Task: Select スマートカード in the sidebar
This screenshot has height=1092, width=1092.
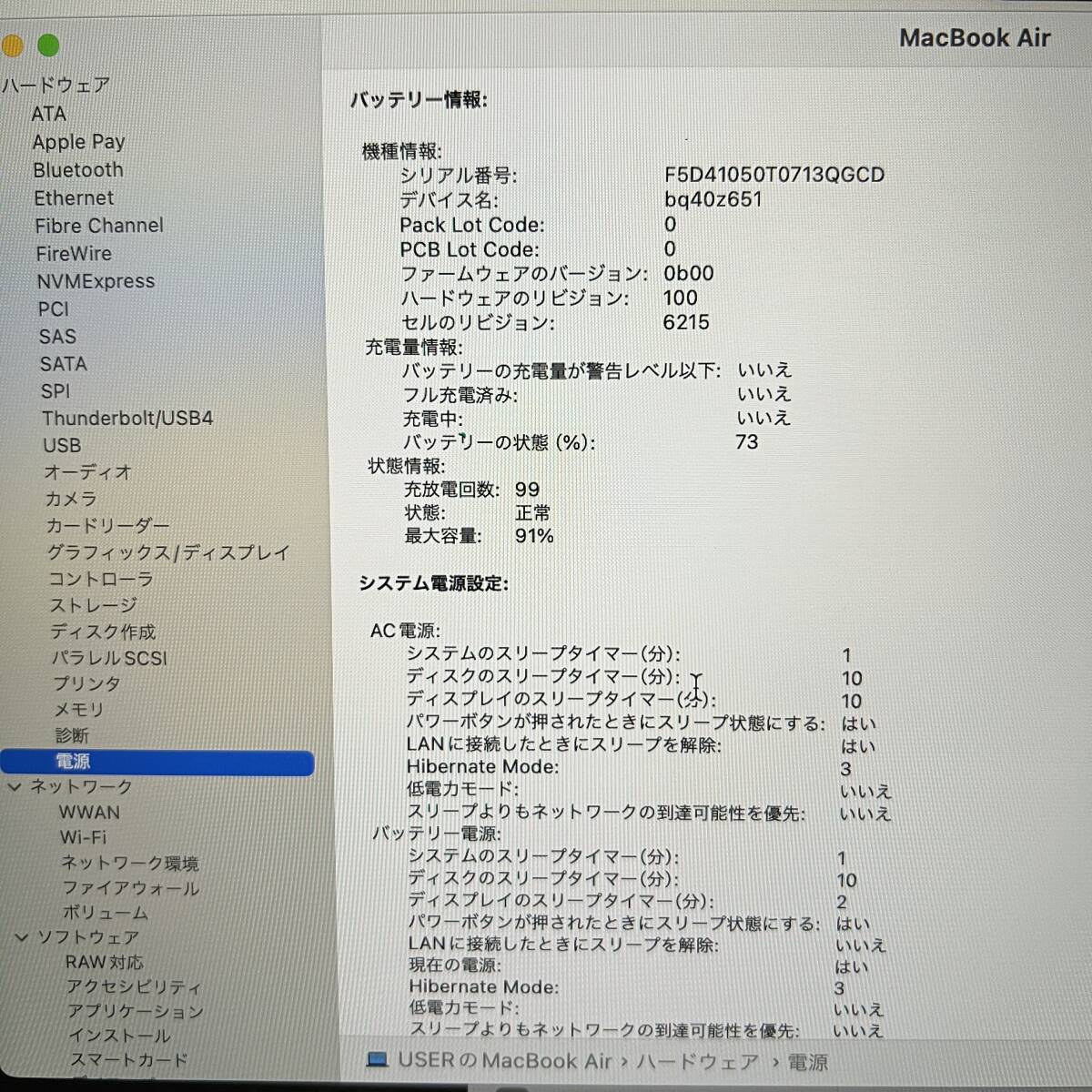Action: click(128, 1060)
